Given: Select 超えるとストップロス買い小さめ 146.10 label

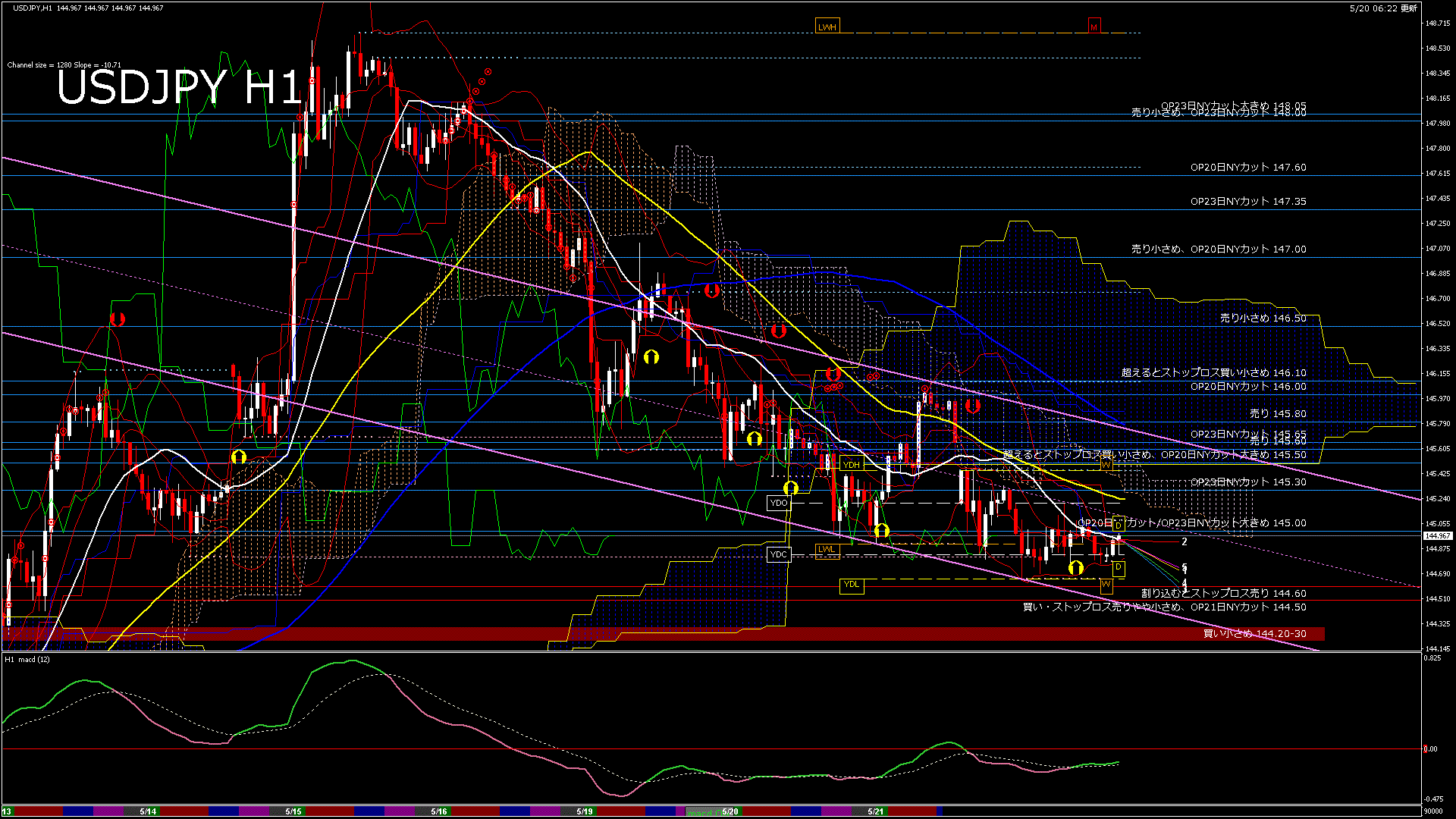Looking at the screenshot, I should (x=1214, y=372).
